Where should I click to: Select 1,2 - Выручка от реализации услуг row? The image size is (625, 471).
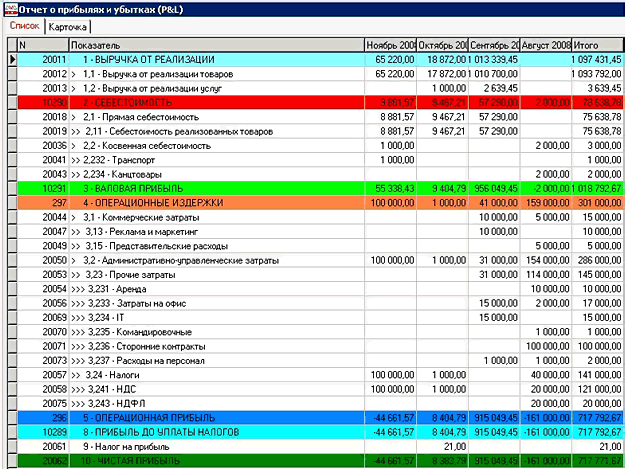coord(320,88)
